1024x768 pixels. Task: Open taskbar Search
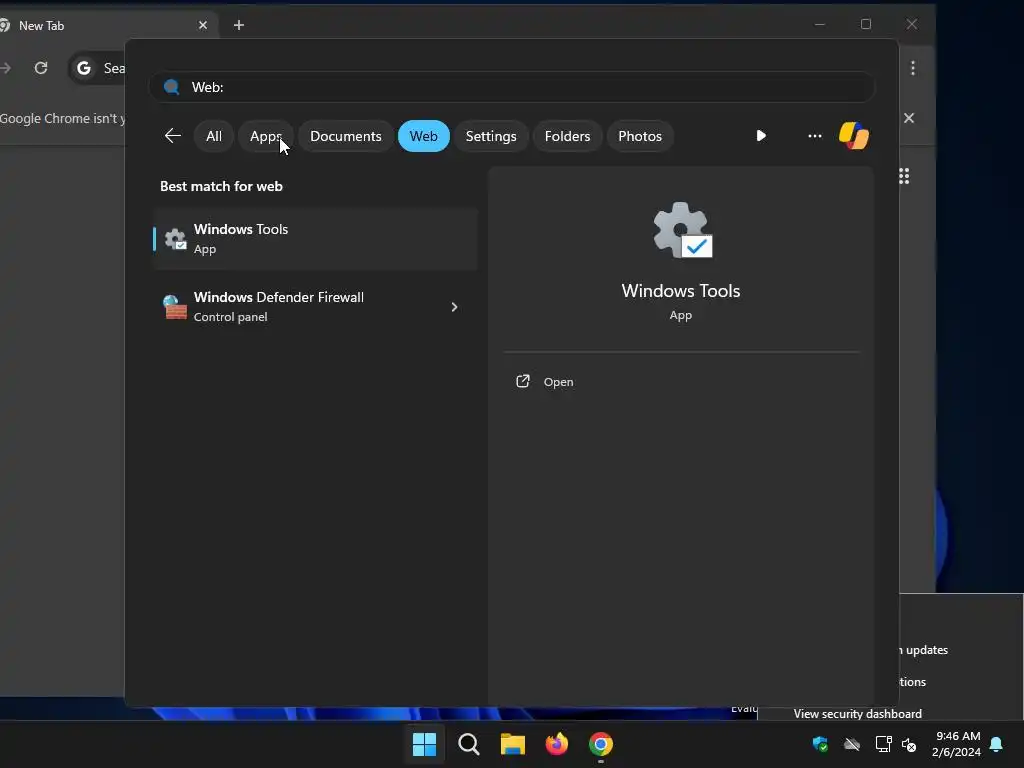[x=469, y=744]
